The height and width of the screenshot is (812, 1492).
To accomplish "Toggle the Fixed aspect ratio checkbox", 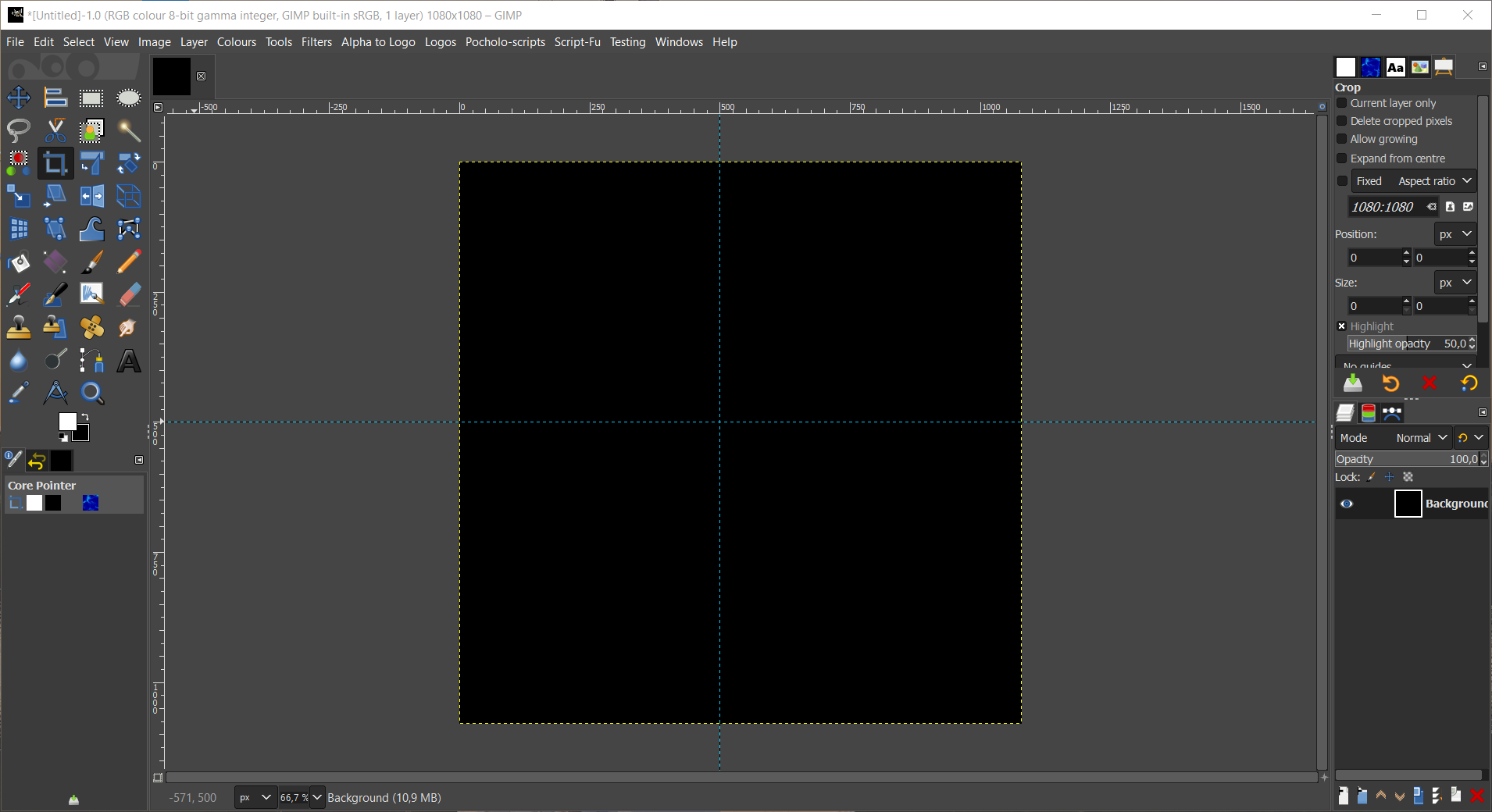I will [1342, 181].
